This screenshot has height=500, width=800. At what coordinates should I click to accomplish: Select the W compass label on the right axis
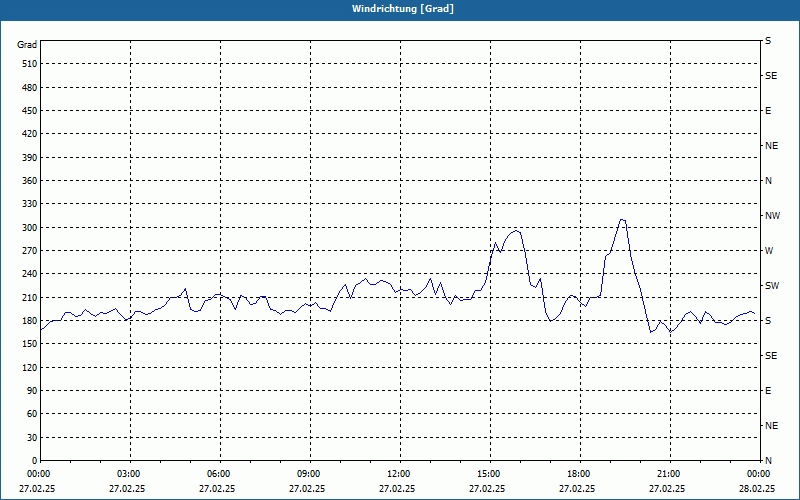(x=769, y=251)
